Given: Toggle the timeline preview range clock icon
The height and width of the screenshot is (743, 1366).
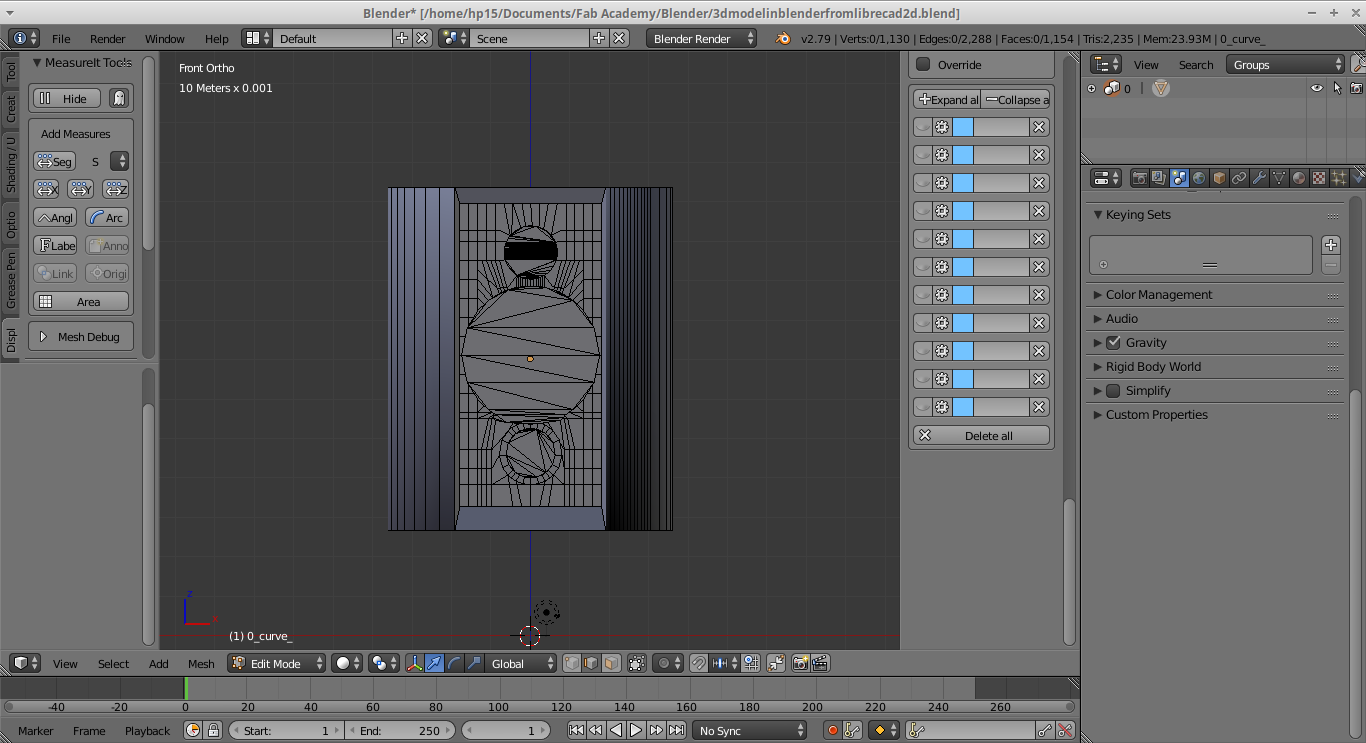Looking at the screenshot, I should tap(193, 731).
